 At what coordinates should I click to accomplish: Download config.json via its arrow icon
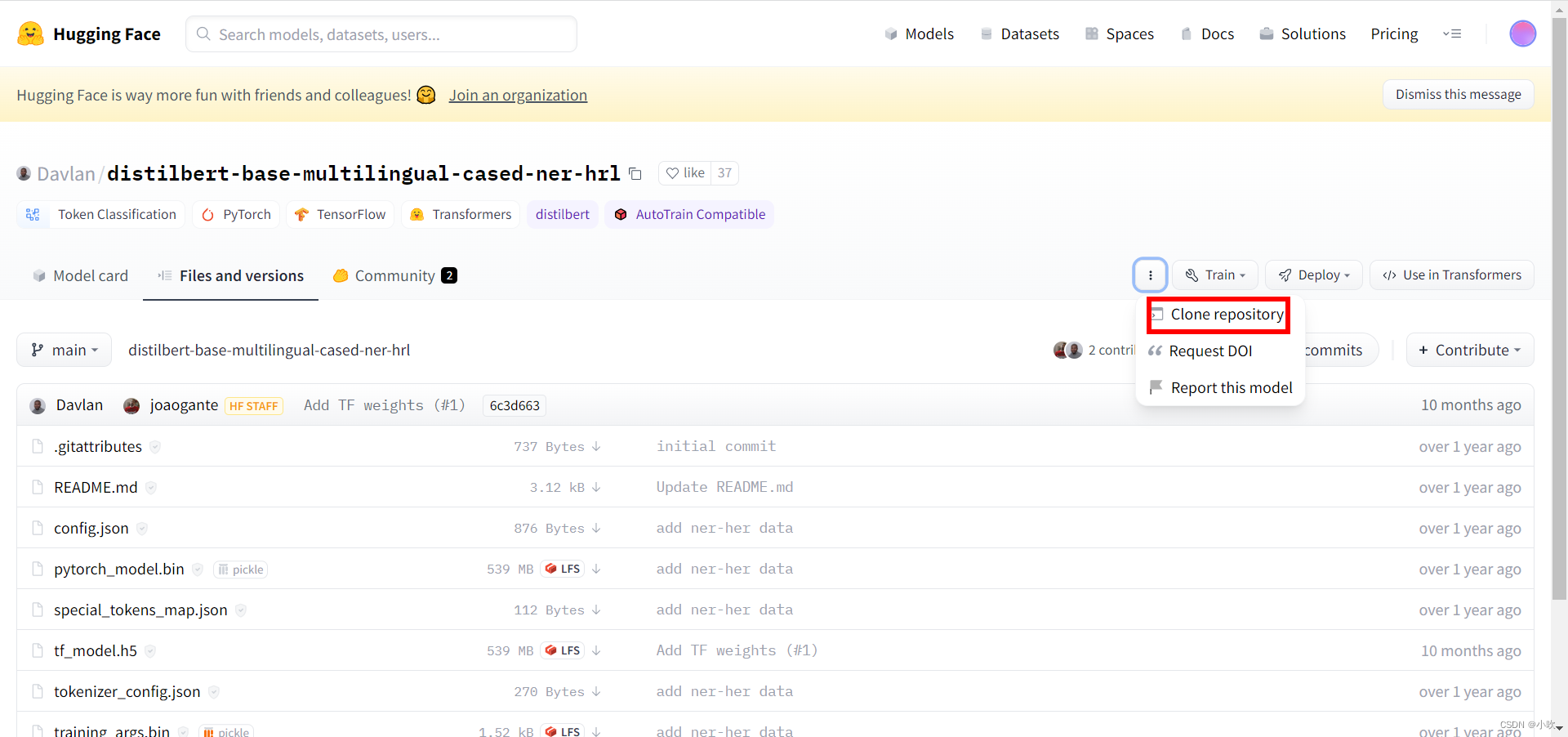596,528
